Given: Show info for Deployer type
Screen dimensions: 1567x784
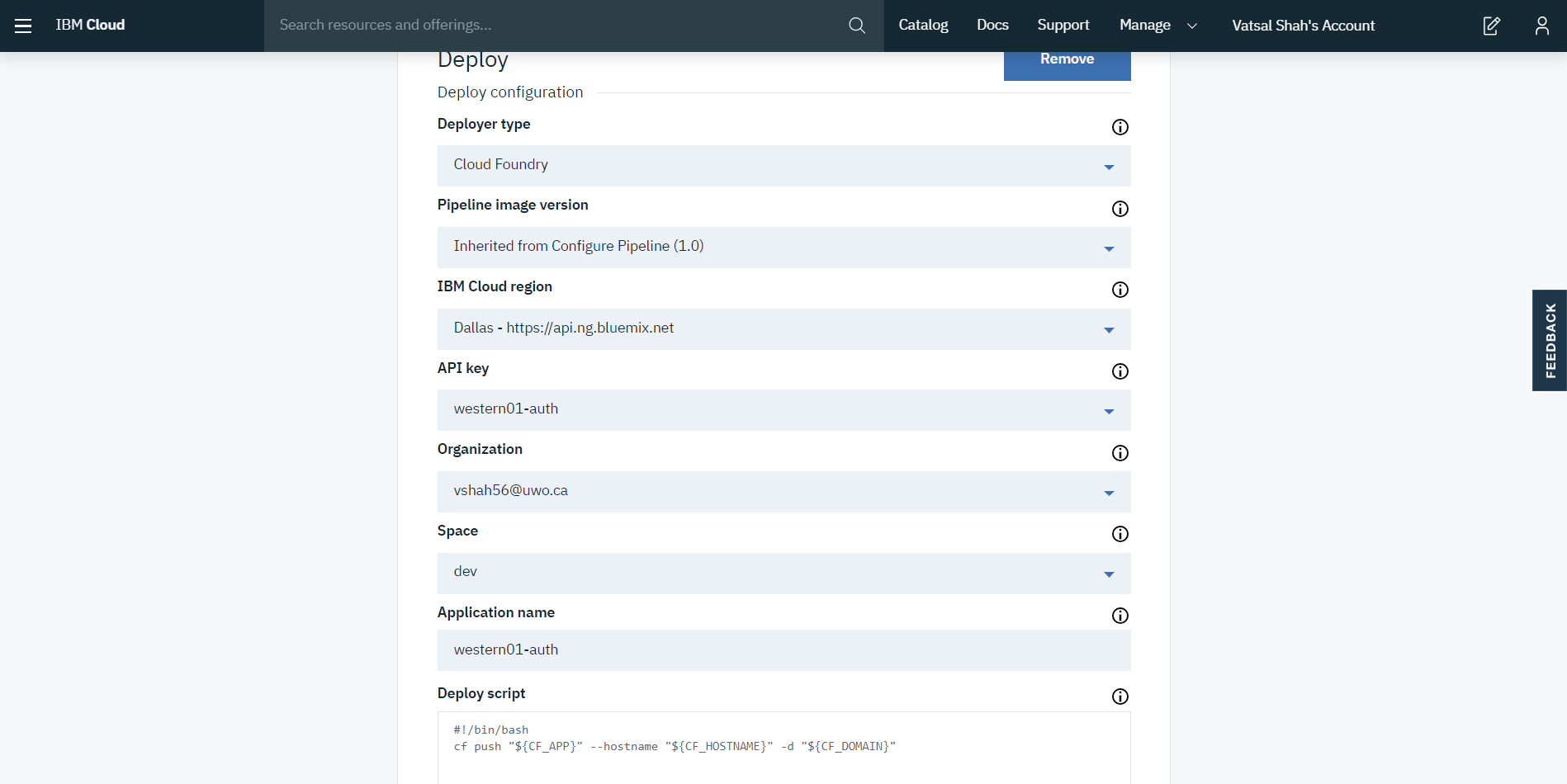Looking at the screenshot, I should (1120, 127).
